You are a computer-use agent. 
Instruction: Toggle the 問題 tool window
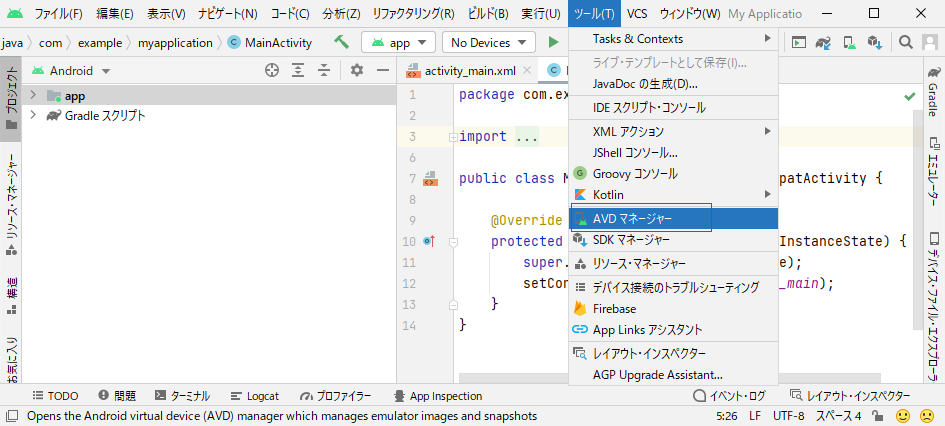tap(117, 396)
